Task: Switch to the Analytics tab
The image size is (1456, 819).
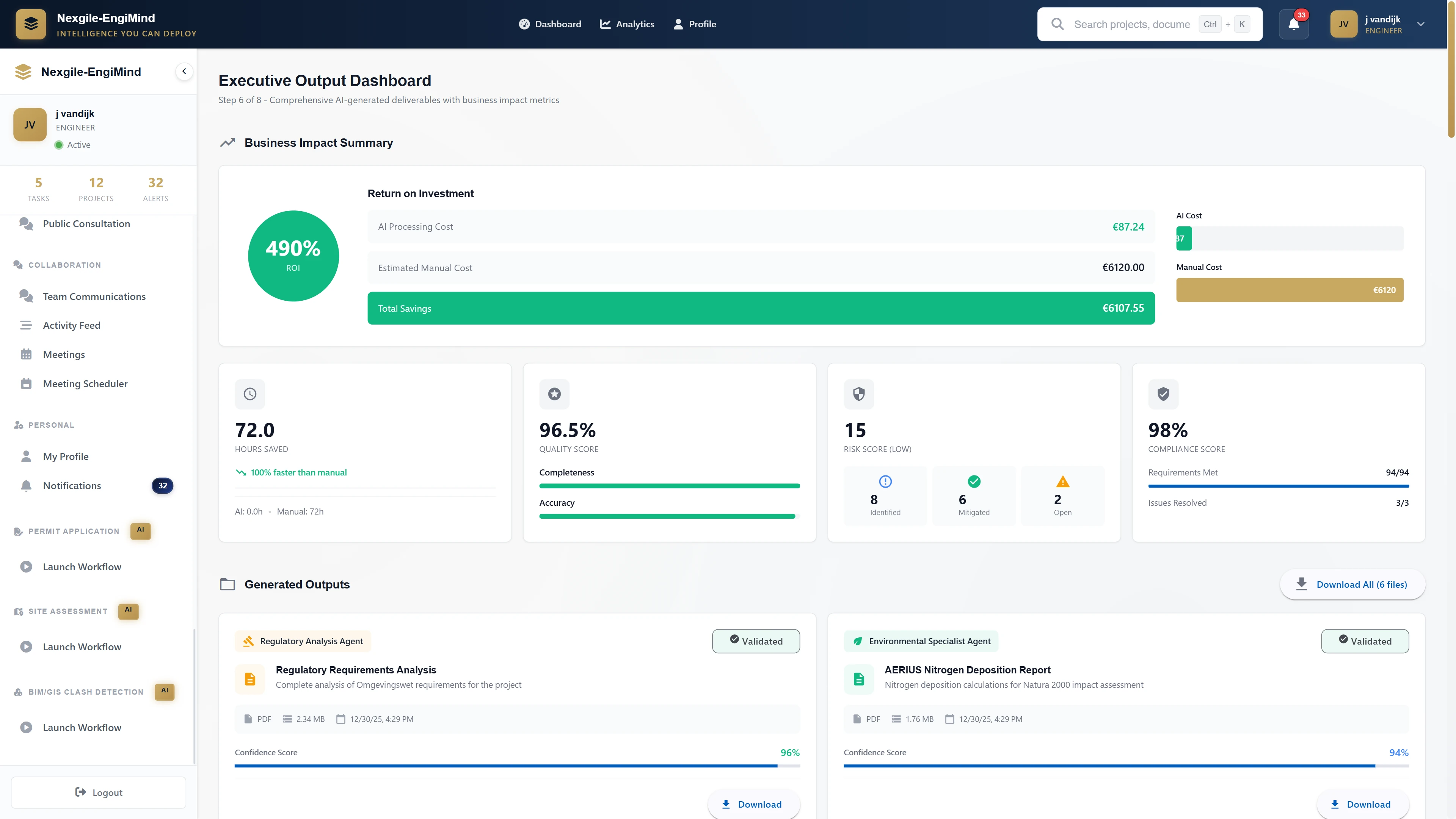Action: 627,24
